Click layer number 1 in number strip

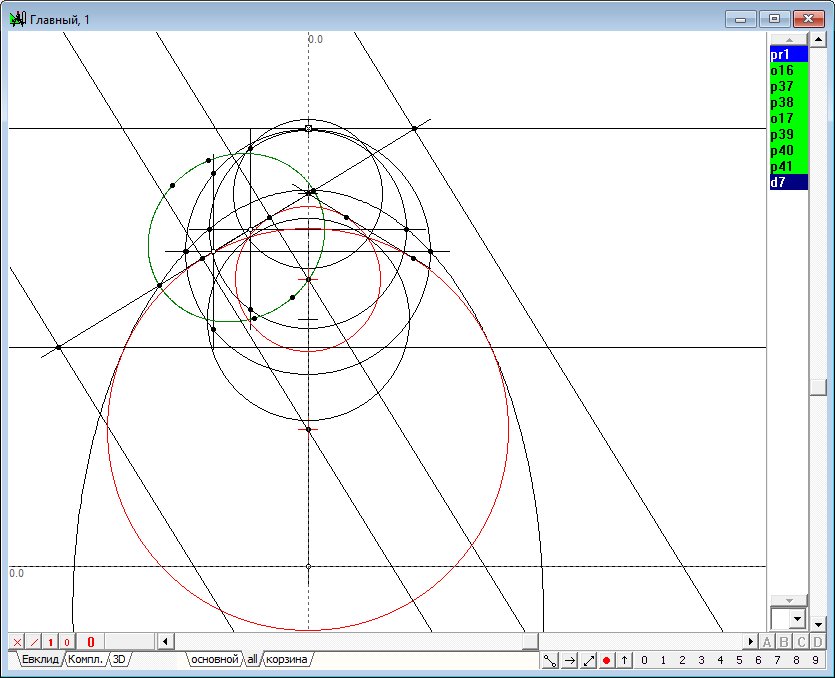pos(663,660)
